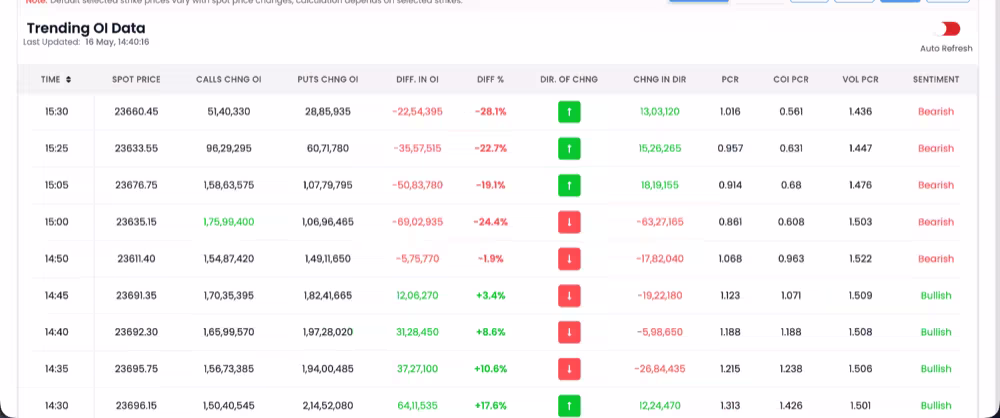Click green up arrow in 14:30 row
The height and width of the screenshot is (418, 1000).
(x=569, y=406)
